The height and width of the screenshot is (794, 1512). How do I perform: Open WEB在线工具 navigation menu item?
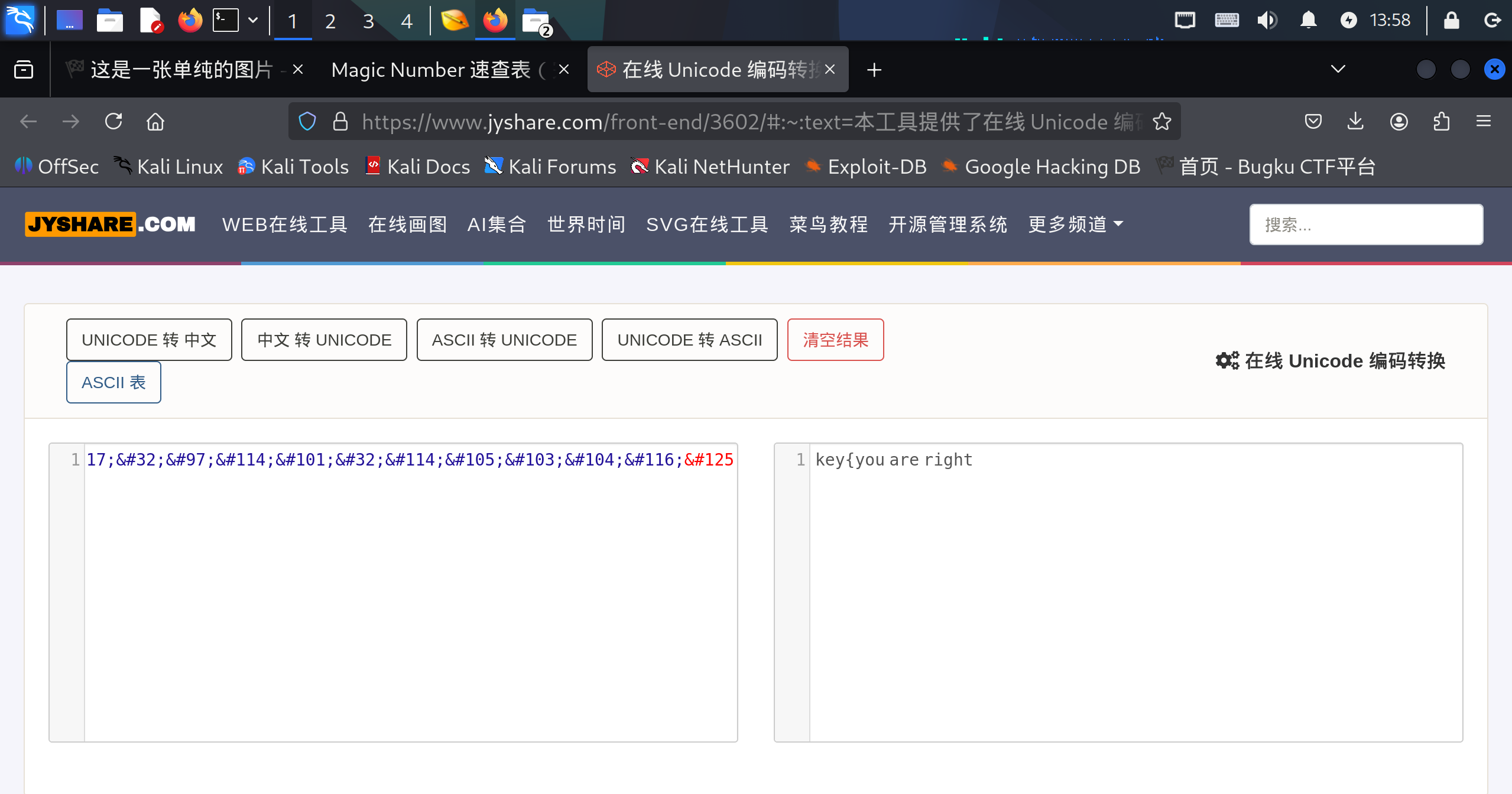284,224
